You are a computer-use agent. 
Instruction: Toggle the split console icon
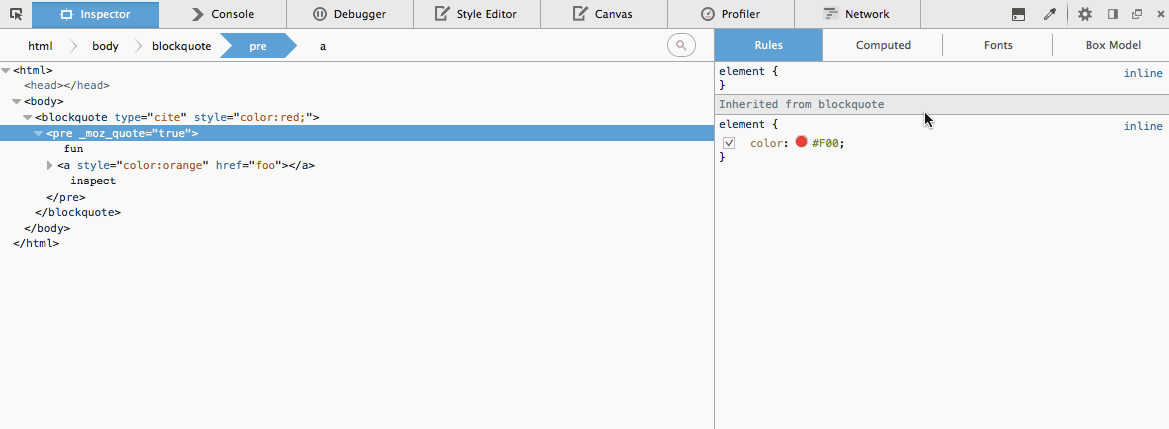coord(1018,14)
